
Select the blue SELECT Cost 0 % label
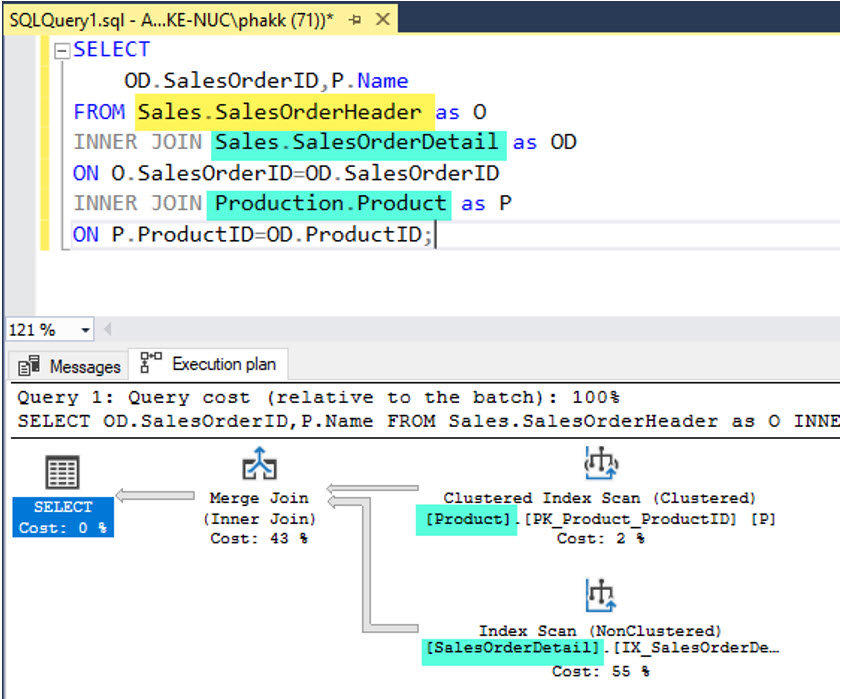point(63,518)
